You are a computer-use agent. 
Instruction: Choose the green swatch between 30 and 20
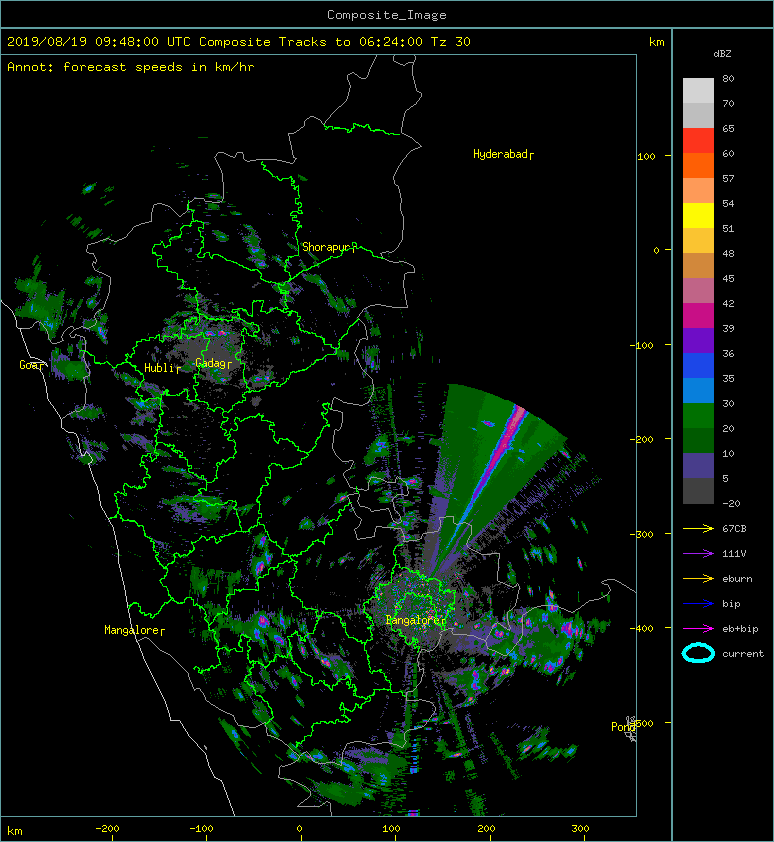click(698, 415)
